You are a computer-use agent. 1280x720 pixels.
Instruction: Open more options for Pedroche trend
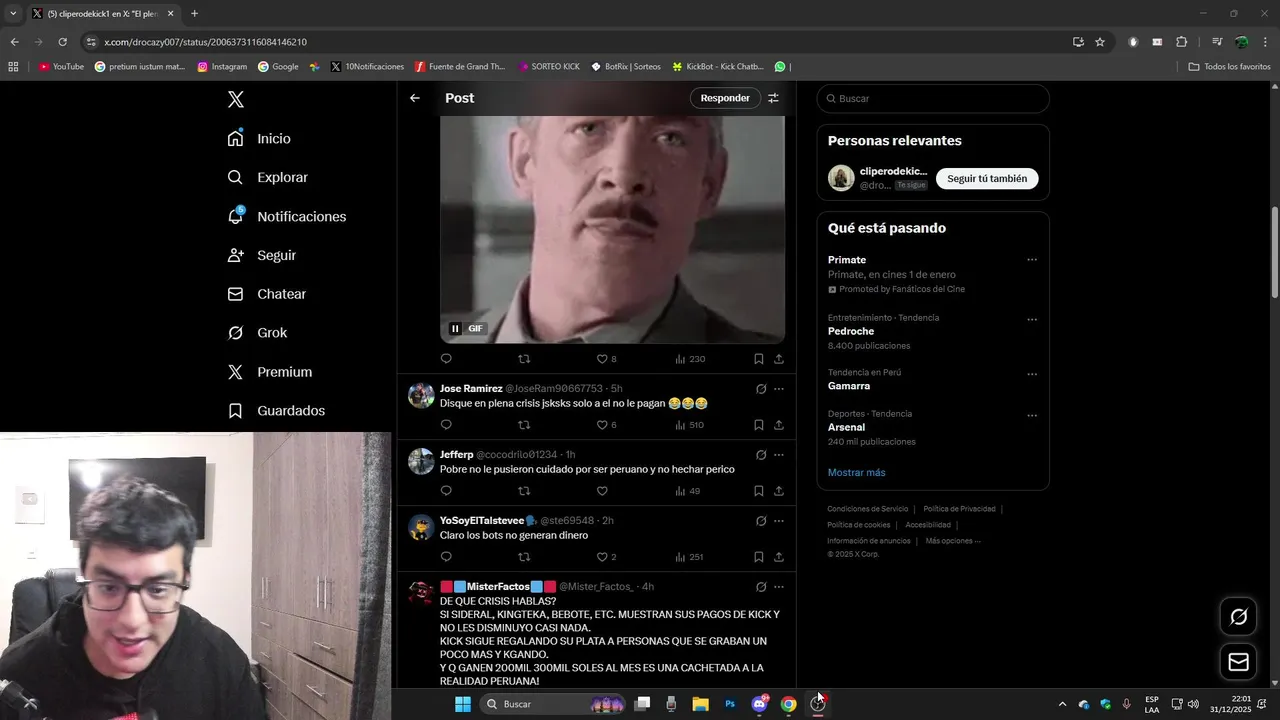pos(1032,320)
